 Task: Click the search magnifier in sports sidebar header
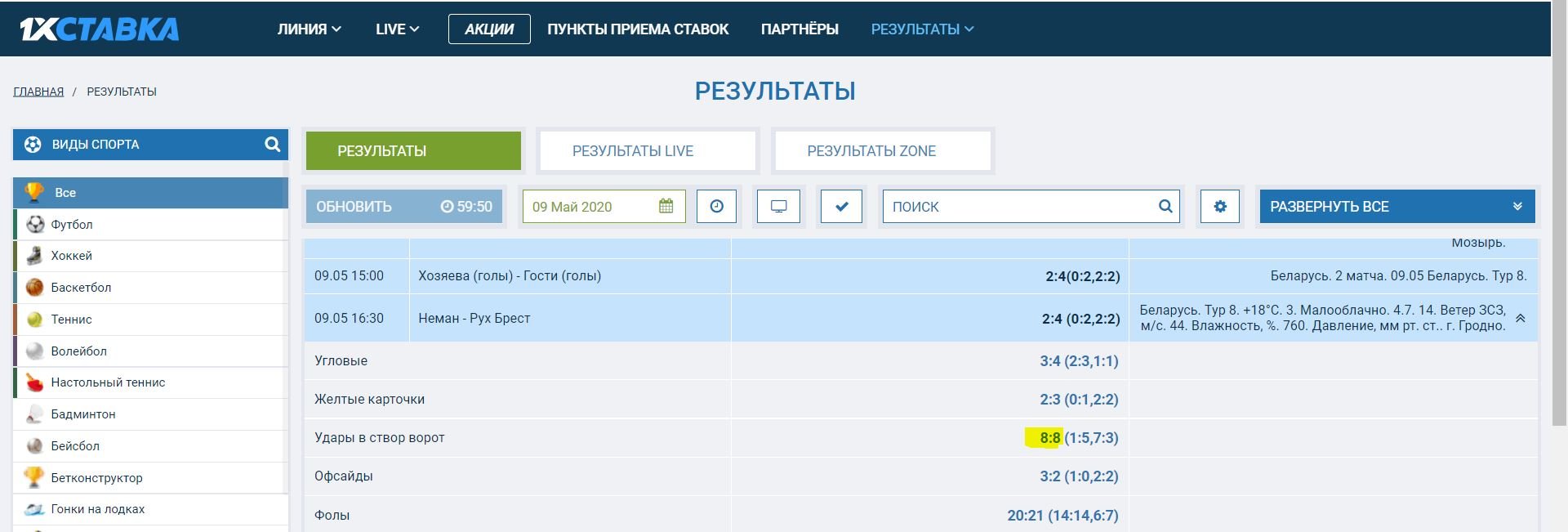[x=272, y=145]
